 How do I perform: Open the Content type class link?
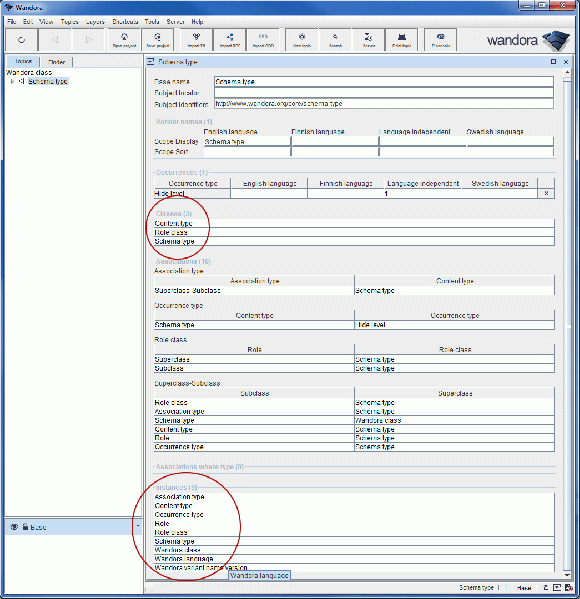(173, 223)
